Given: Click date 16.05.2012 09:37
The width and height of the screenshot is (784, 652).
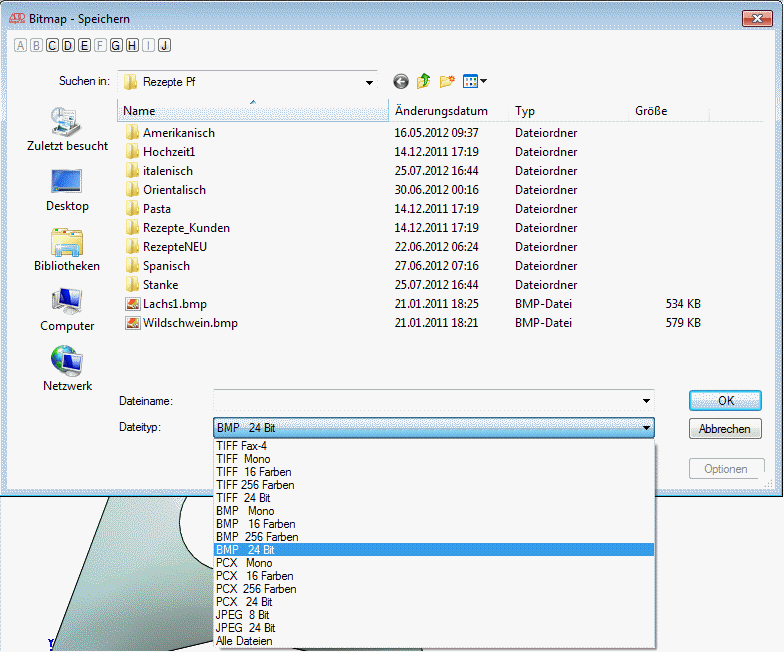Looking at the screenshot, I should pyautogui.click(x=436, y=133).
